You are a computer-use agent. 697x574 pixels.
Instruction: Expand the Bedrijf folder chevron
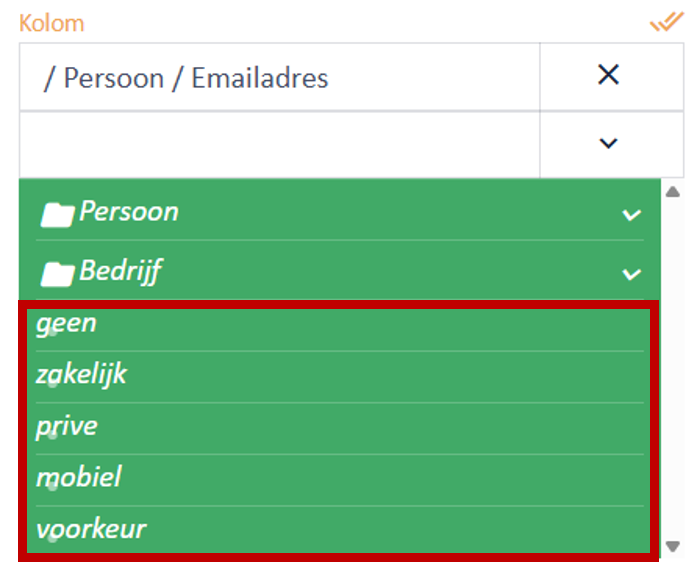pos(631,274)
